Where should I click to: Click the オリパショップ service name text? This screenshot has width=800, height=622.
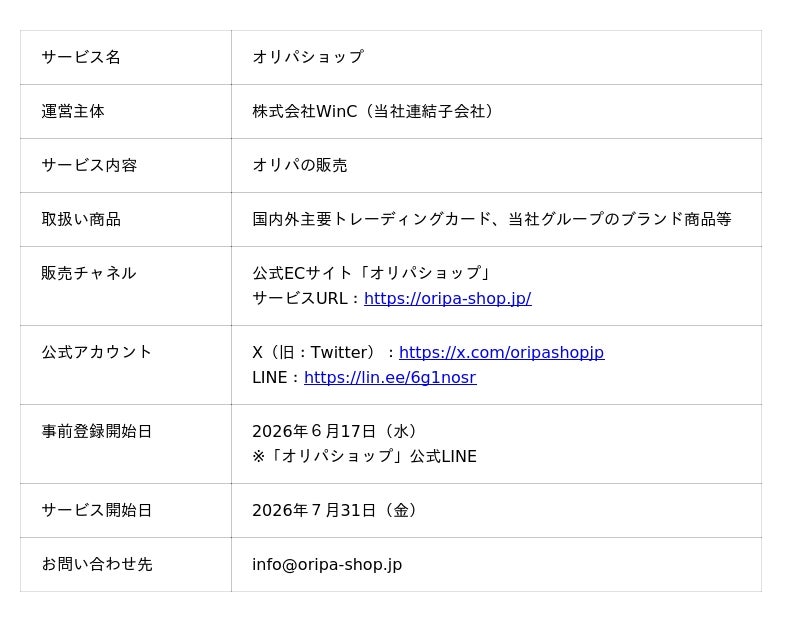click(308, 57)
